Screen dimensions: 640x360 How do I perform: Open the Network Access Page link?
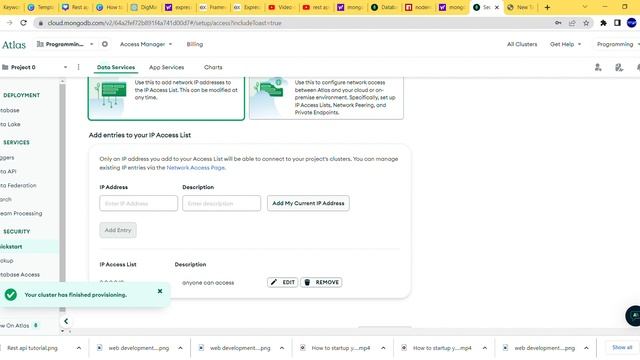pos(195,168)
